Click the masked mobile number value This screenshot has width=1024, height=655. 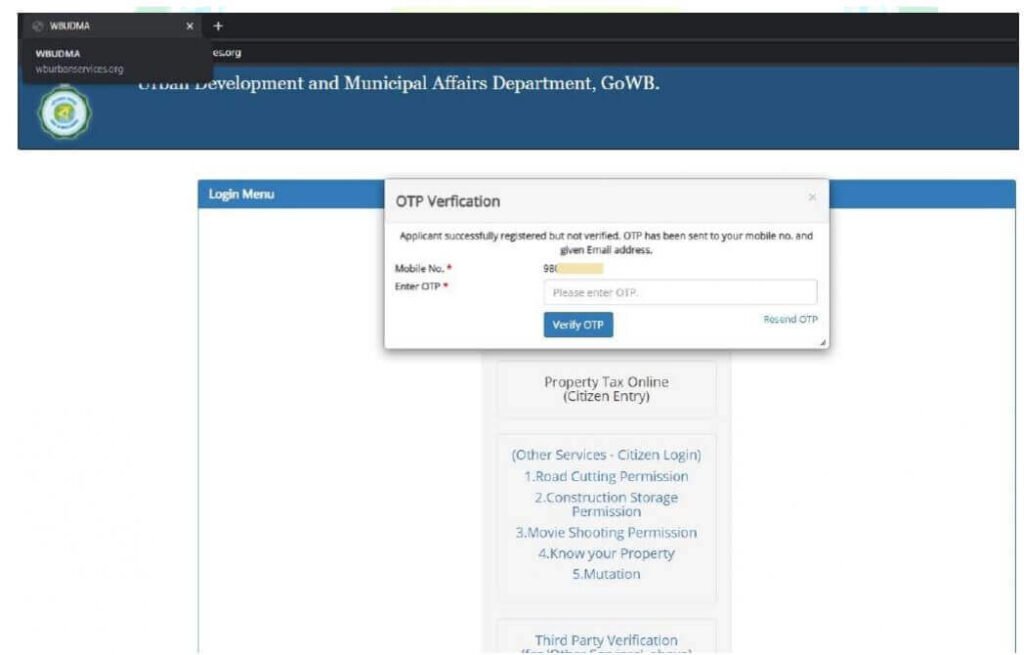point(573,268)
